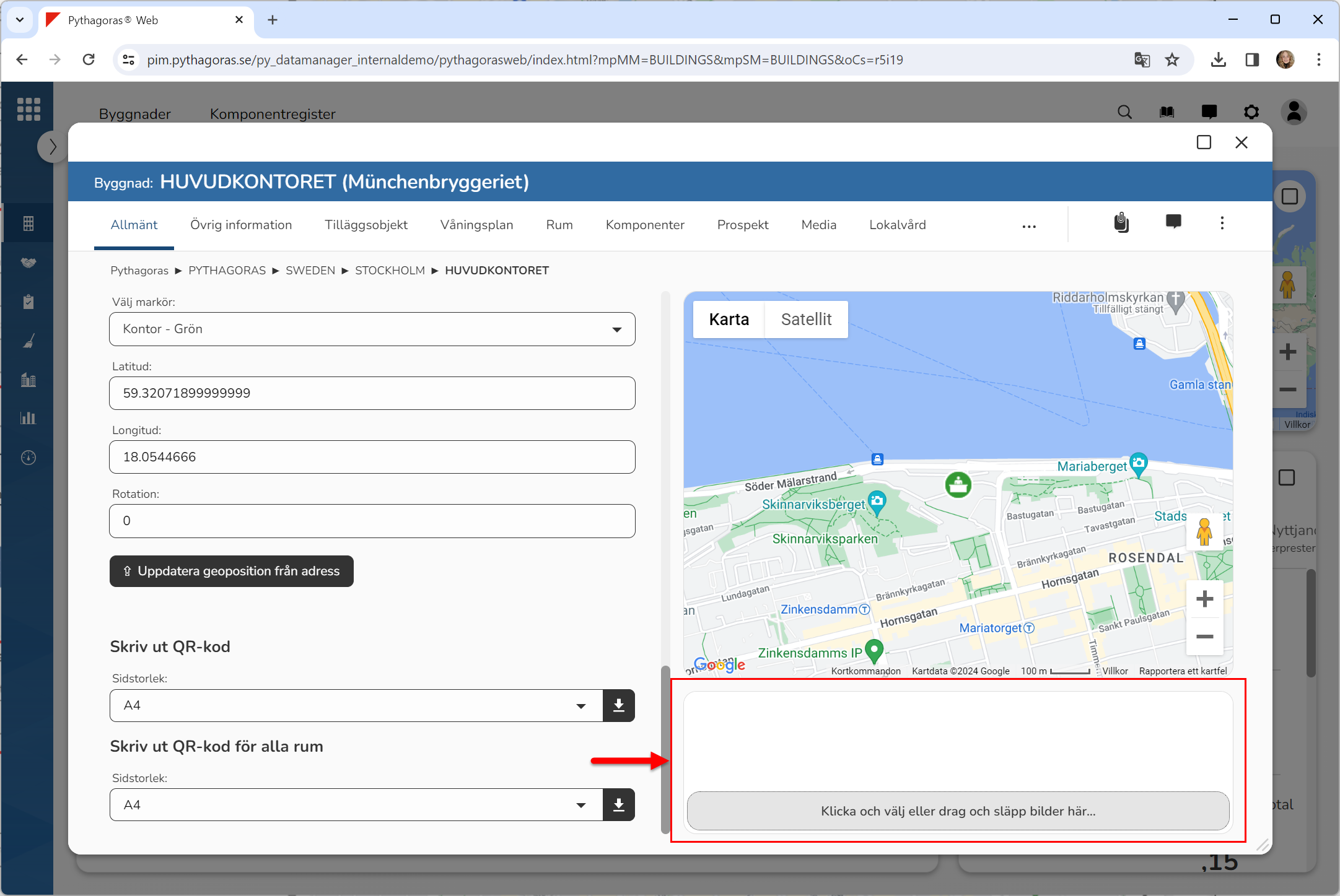
Task: Open the Välj markör dropdown
Action: (x=372, y=329)
